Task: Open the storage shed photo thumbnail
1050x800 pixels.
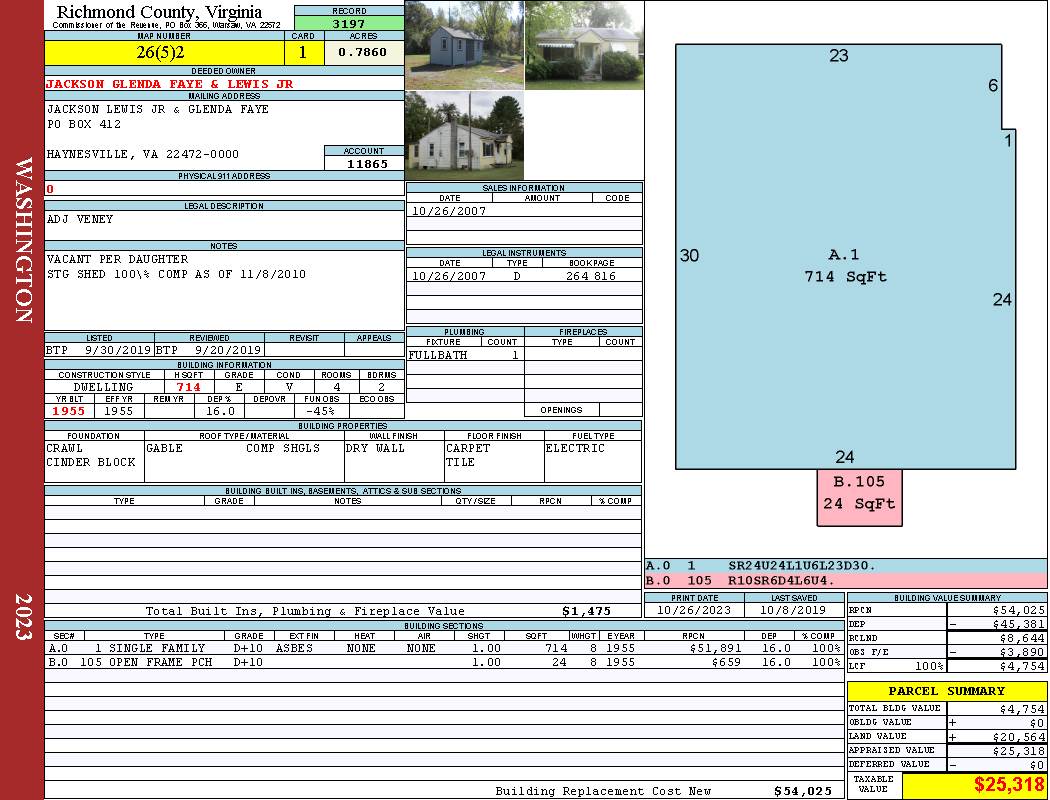Action: (x=464, y=45)
